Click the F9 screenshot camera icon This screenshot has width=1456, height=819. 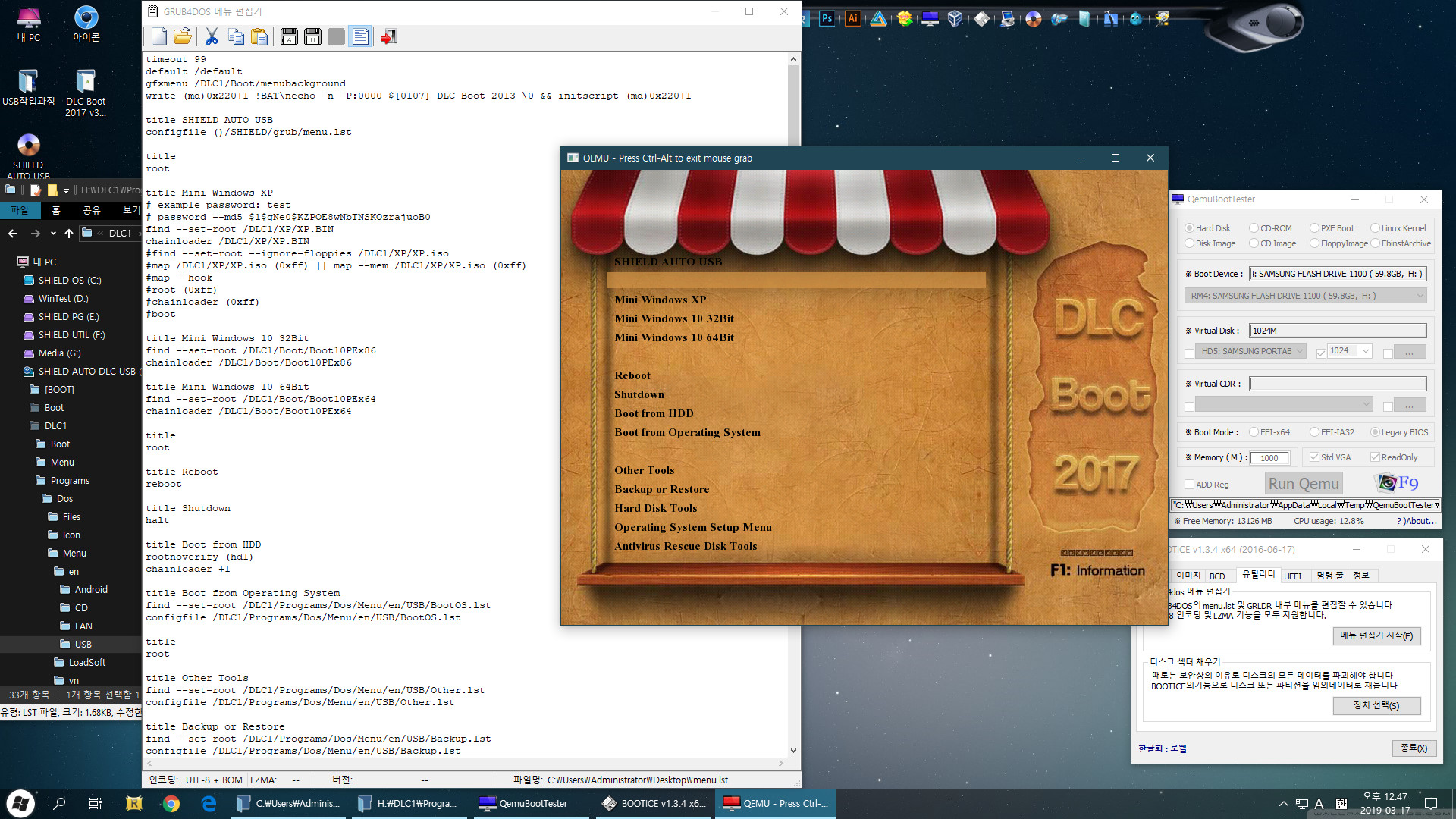[x=1396, y=482]
